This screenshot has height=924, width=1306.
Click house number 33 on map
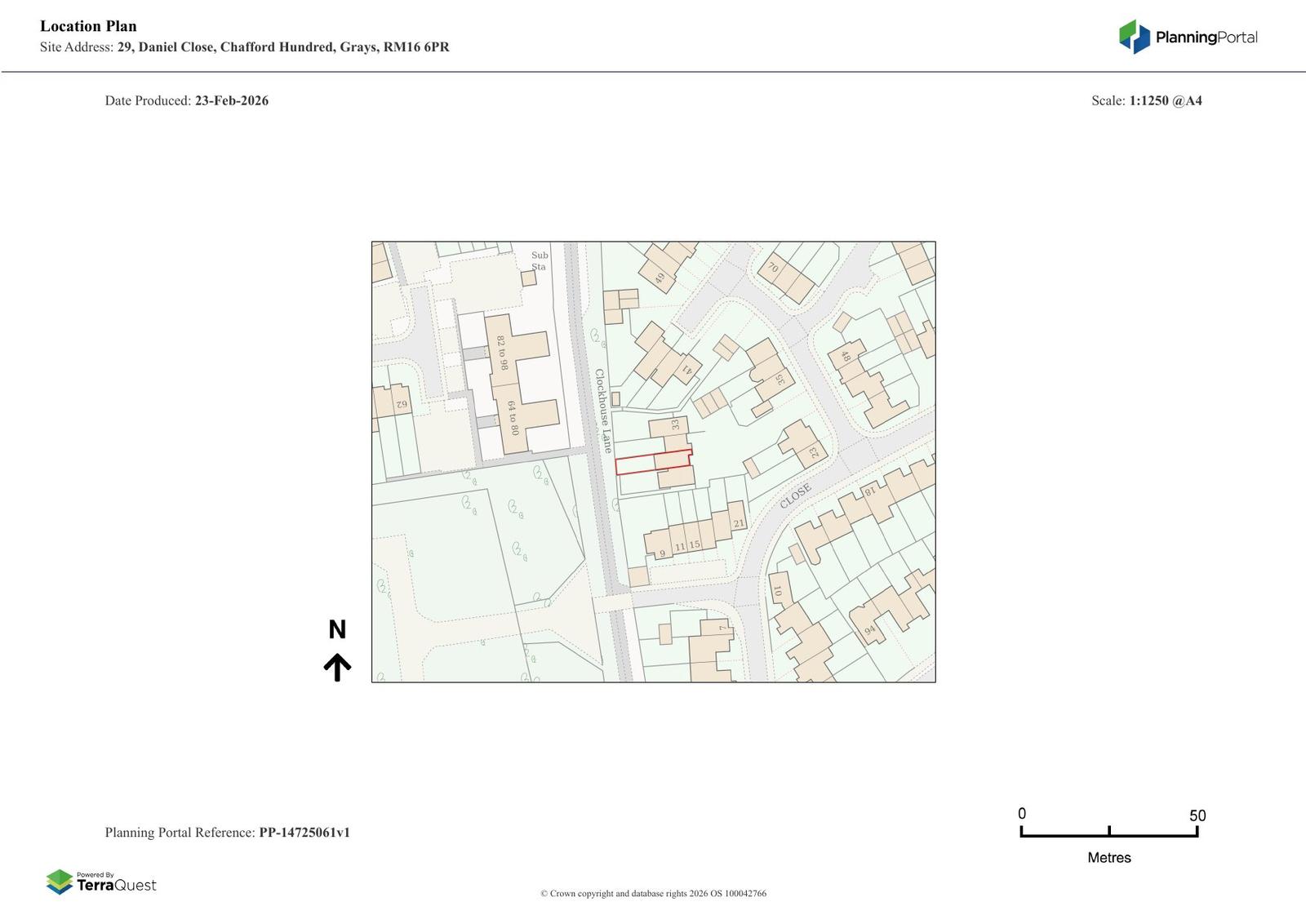pyautogui.click(x=675, y=424)
